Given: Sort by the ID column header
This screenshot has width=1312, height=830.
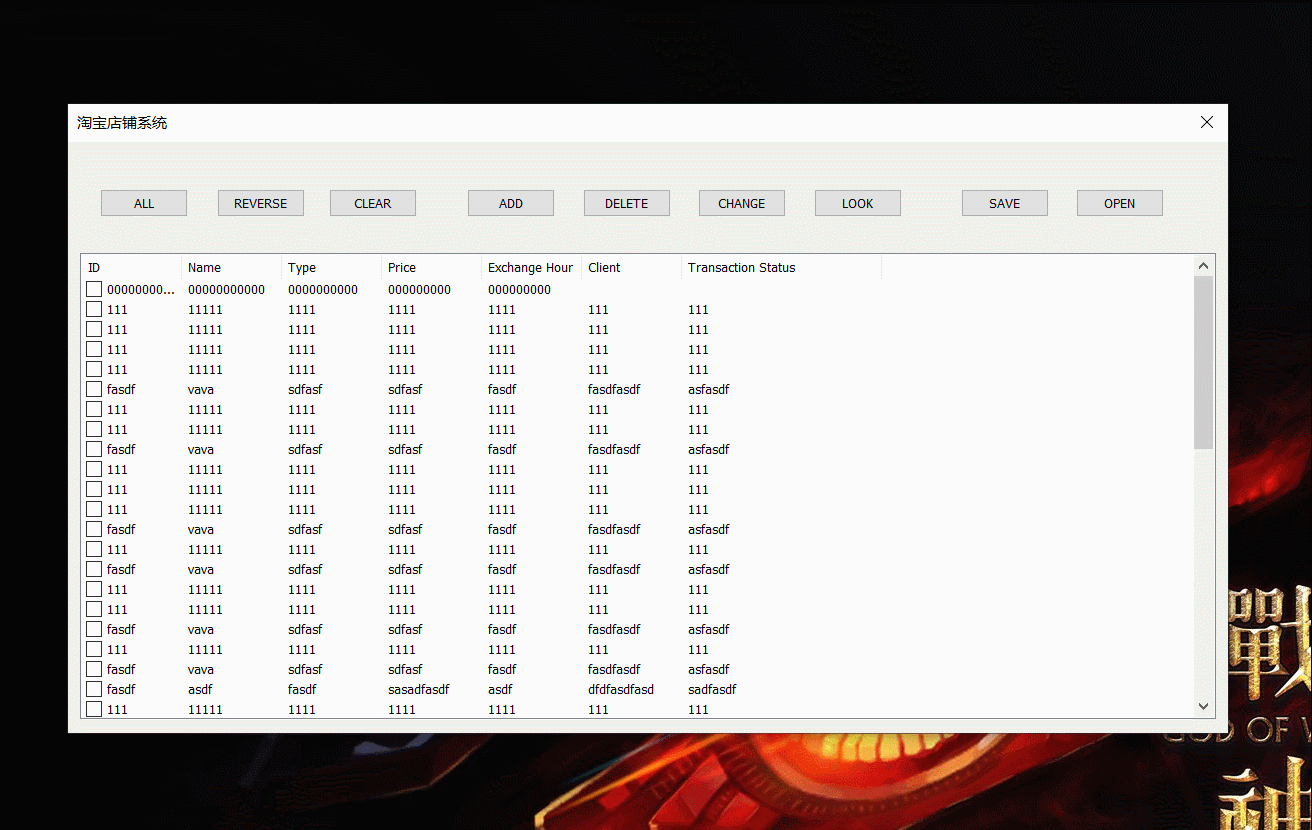Looking at the screenshot, I should 132,267.
